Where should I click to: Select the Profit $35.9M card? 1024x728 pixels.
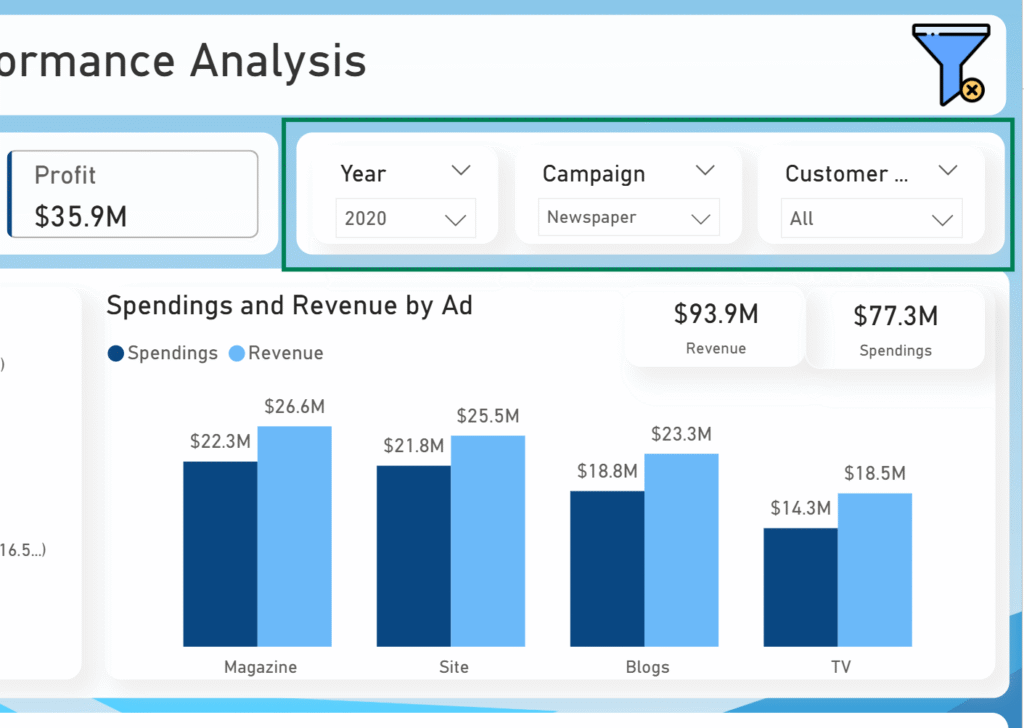(x=133, y=195)
